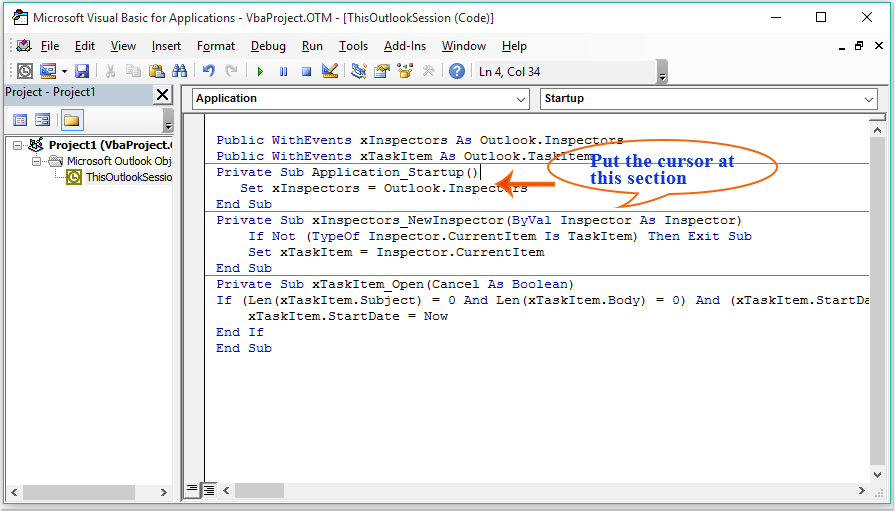Viewport: 895px width, 511px height.
Task: Run the macro with the green play icon
Action: click(x=260, y=71)
